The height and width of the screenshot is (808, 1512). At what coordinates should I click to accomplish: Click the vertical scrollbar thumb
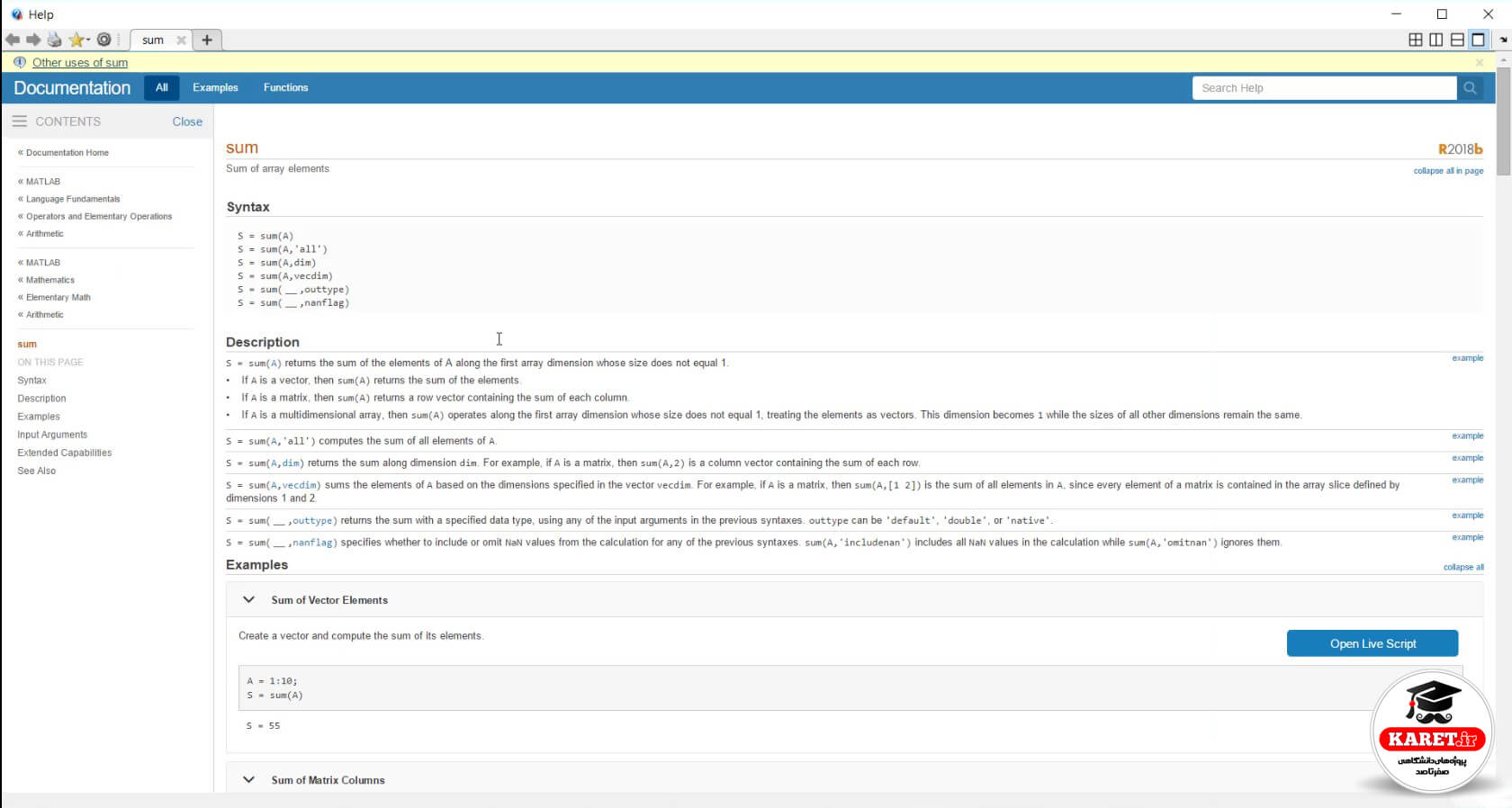pos(1504,121)
